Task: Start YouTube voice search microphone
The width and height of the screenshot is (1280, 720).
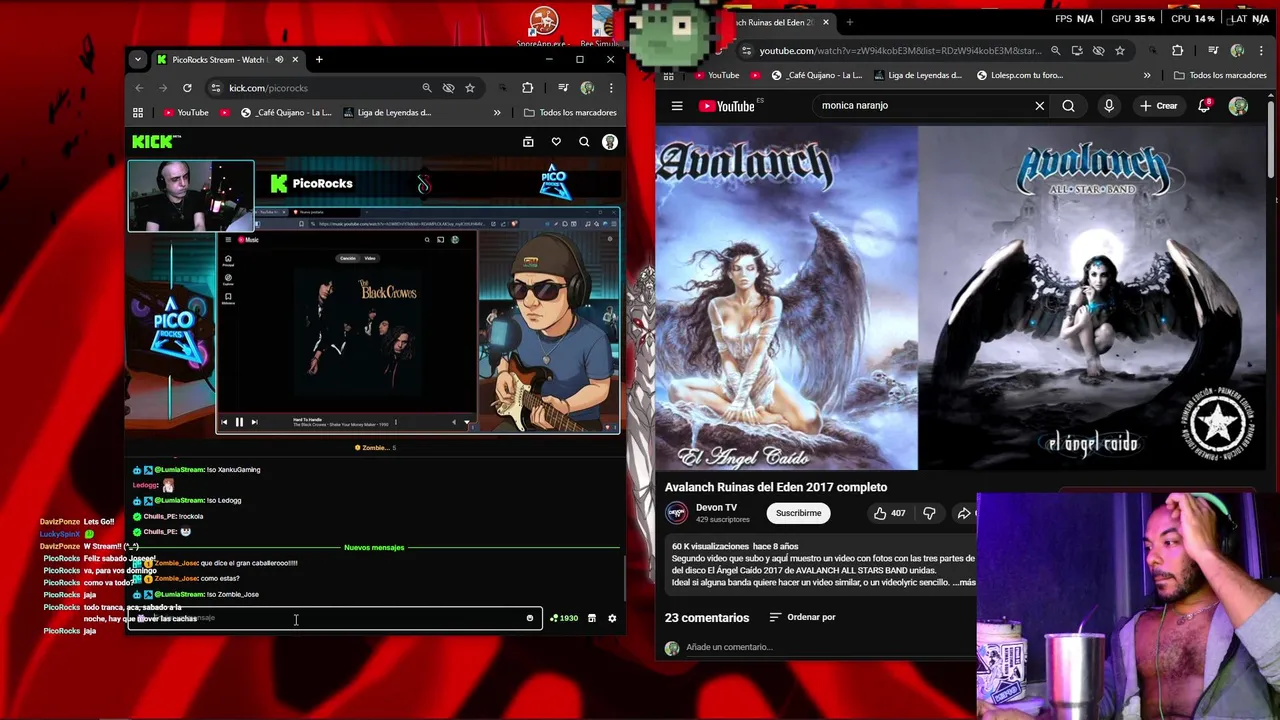Action: tap(1109, 106)
